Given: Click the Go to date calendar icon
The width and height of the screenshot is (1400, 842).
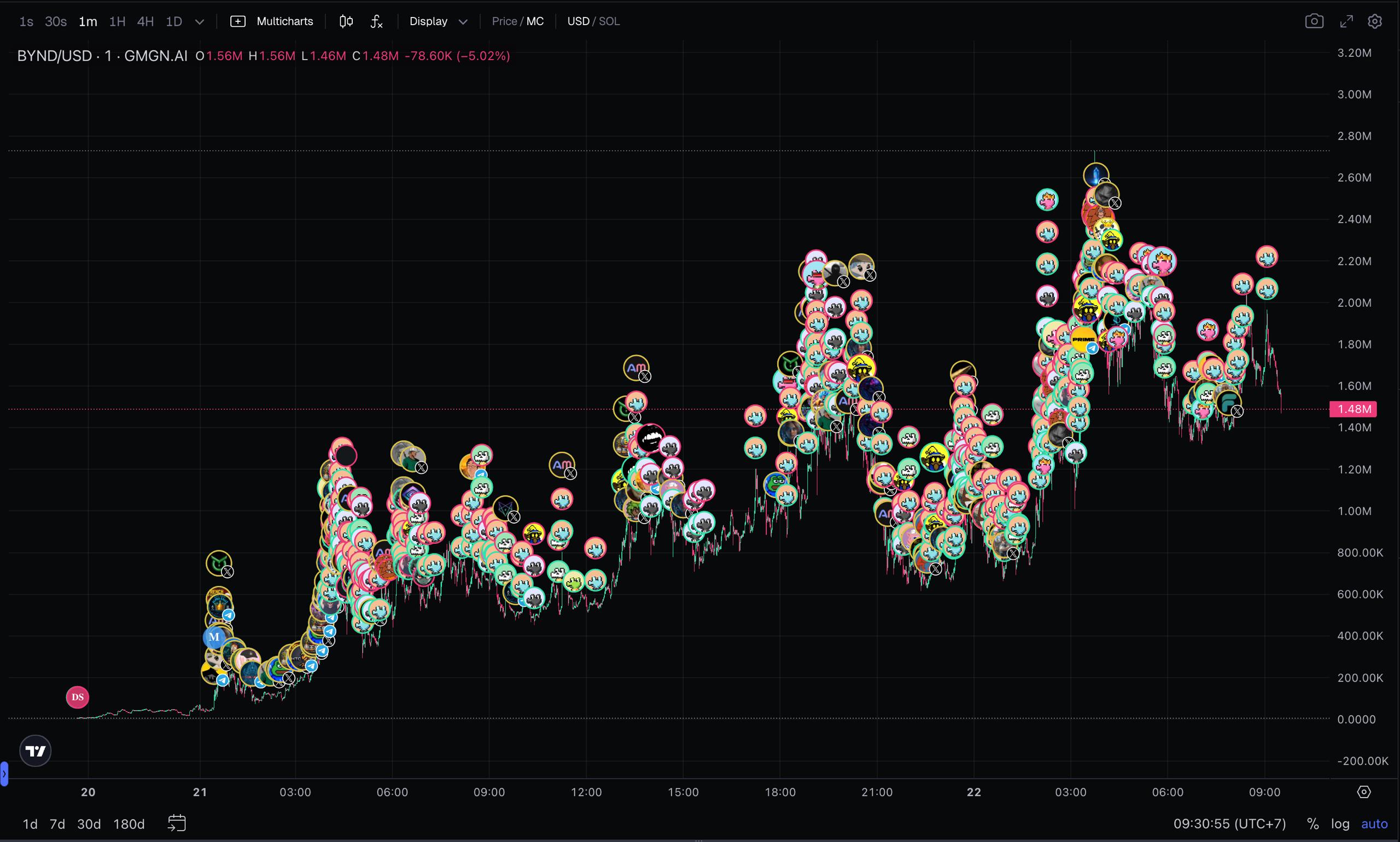Looking at the screenshot, I should point(176,823).
